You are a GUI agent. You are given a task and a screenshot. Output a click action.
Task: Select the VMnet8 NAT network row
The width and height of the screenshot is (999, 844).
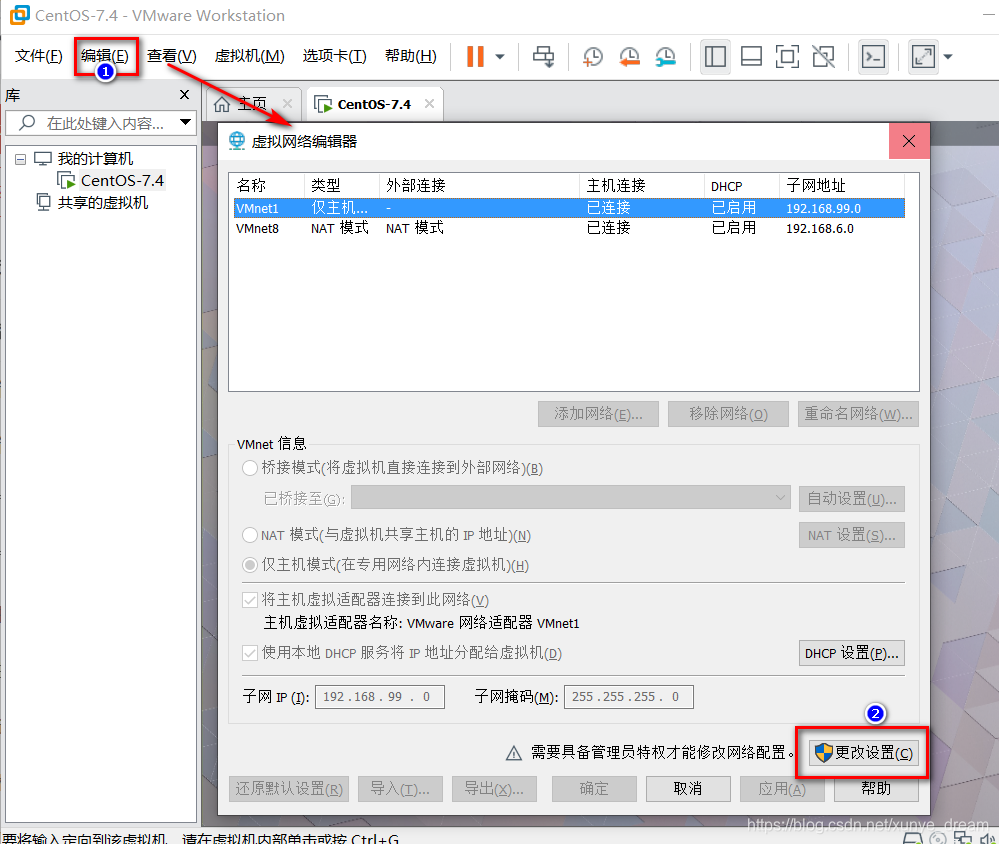tap(569, 228)
